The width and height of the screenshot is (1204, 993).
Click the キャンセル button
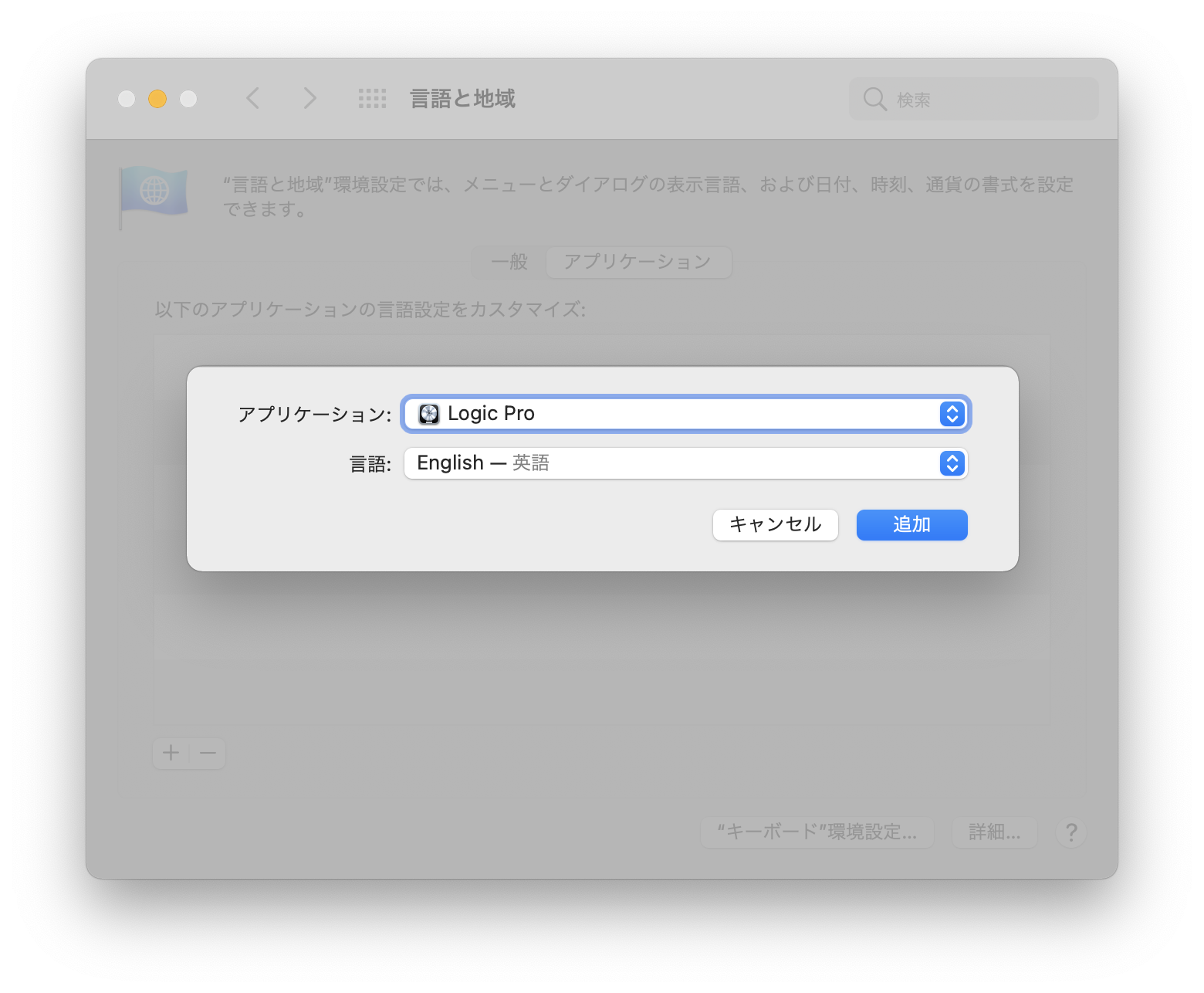775,525
